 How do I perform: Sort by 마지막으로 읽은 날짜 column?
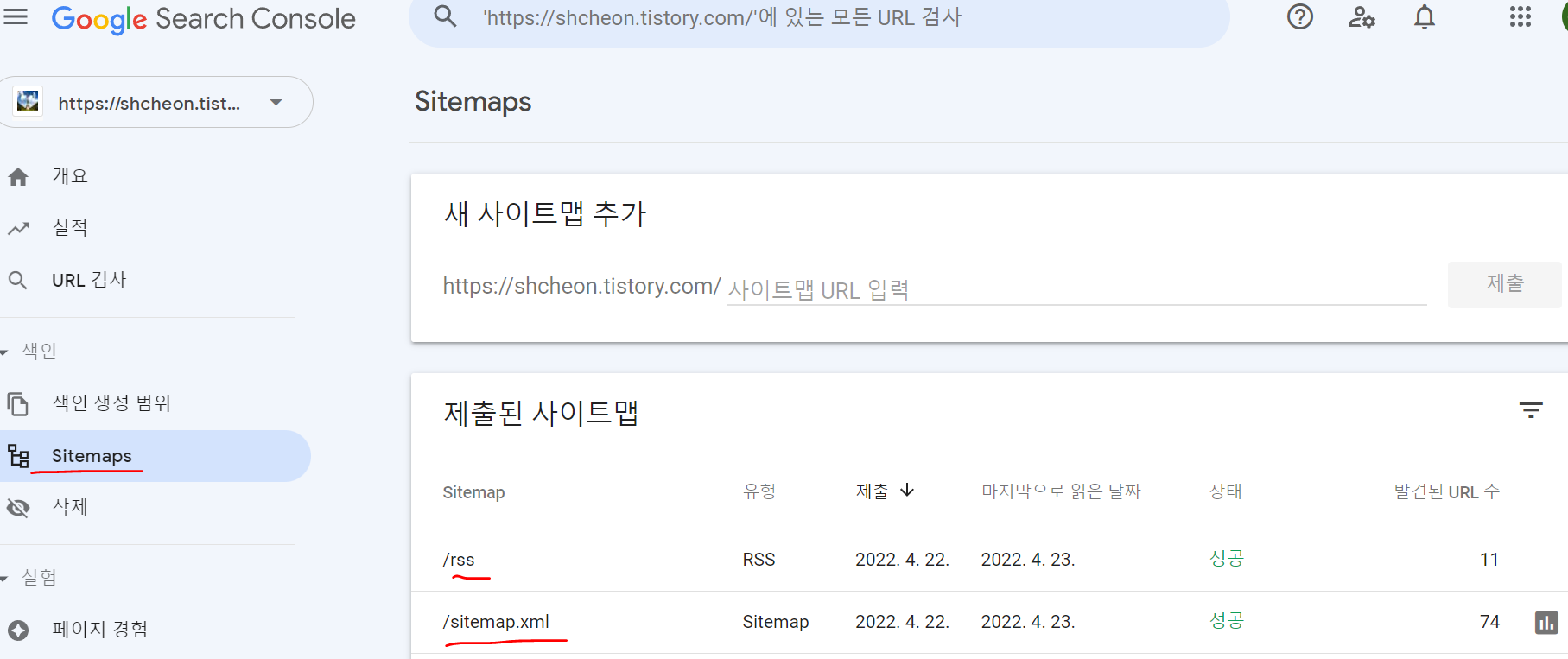tap(1061, 491)
